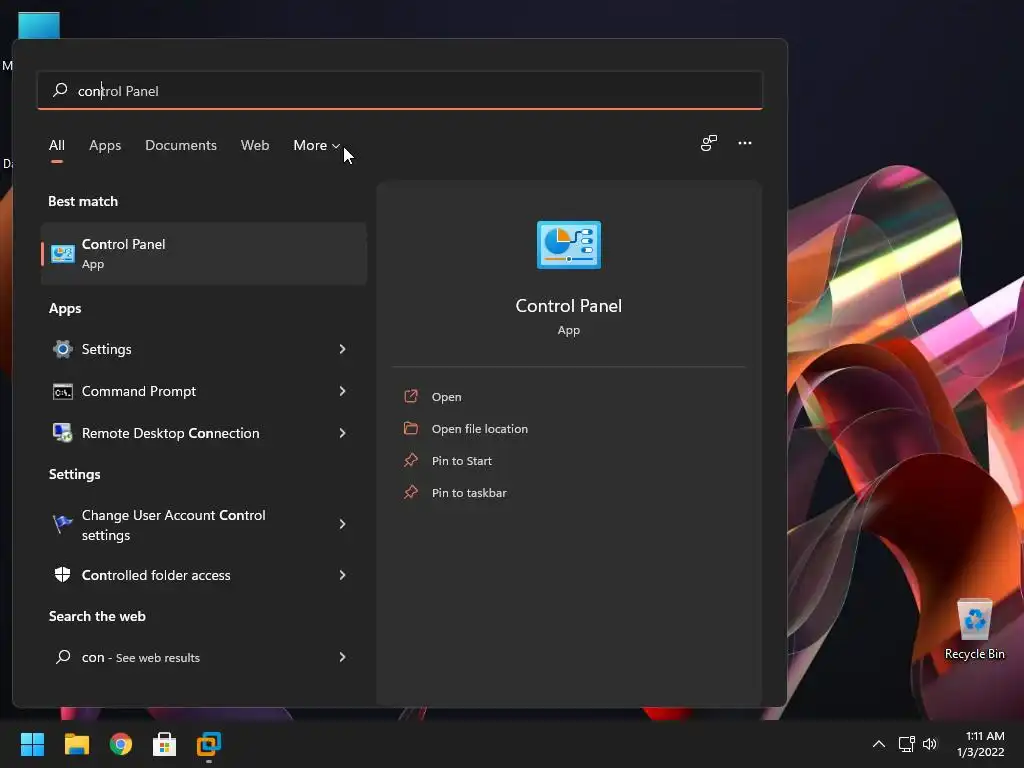Expand the Remote Desktop Connection chevron
The height and width of the screenshot is (768, 1024).
pyautogui.click(x=342, y=433)
